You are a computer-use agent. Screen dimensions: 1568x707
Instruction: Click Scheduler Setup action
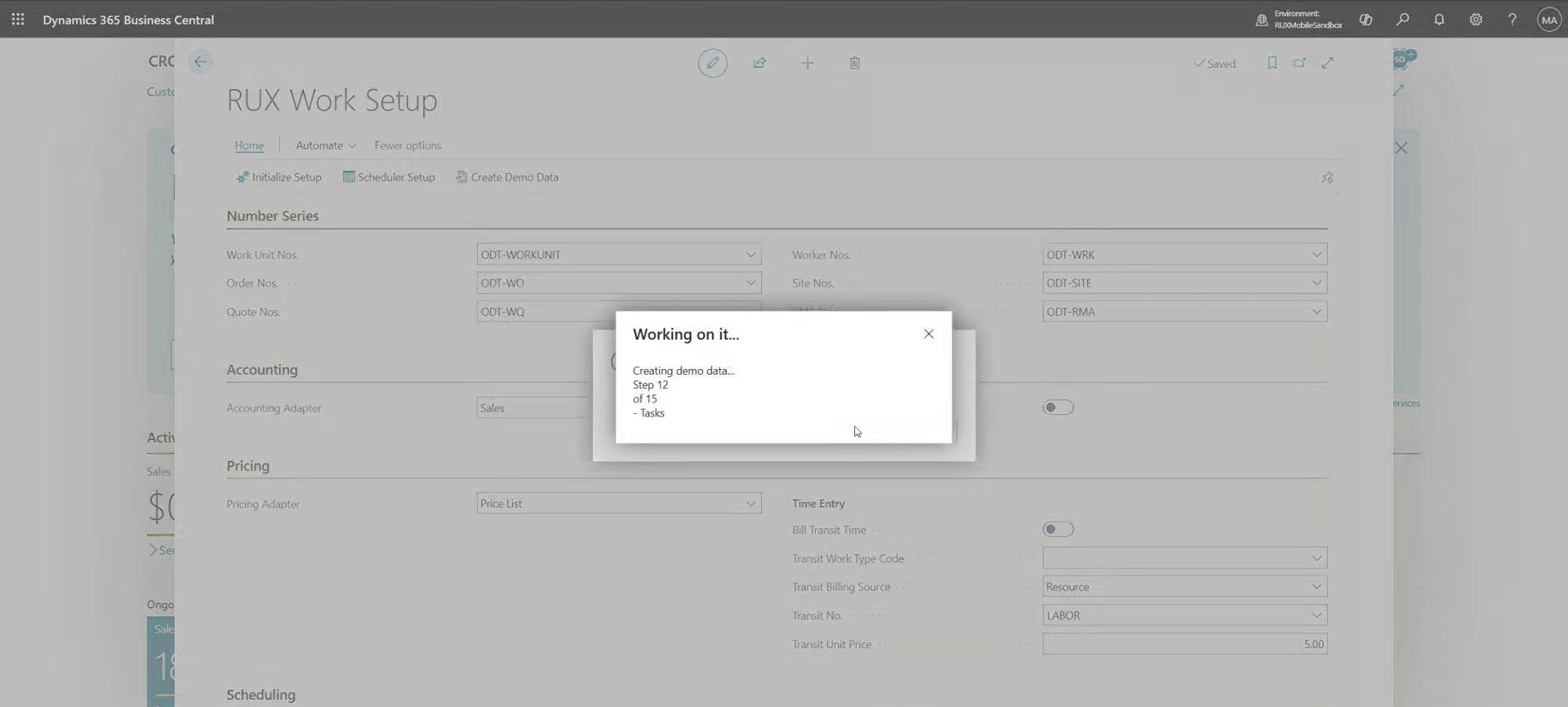point(389,177)
